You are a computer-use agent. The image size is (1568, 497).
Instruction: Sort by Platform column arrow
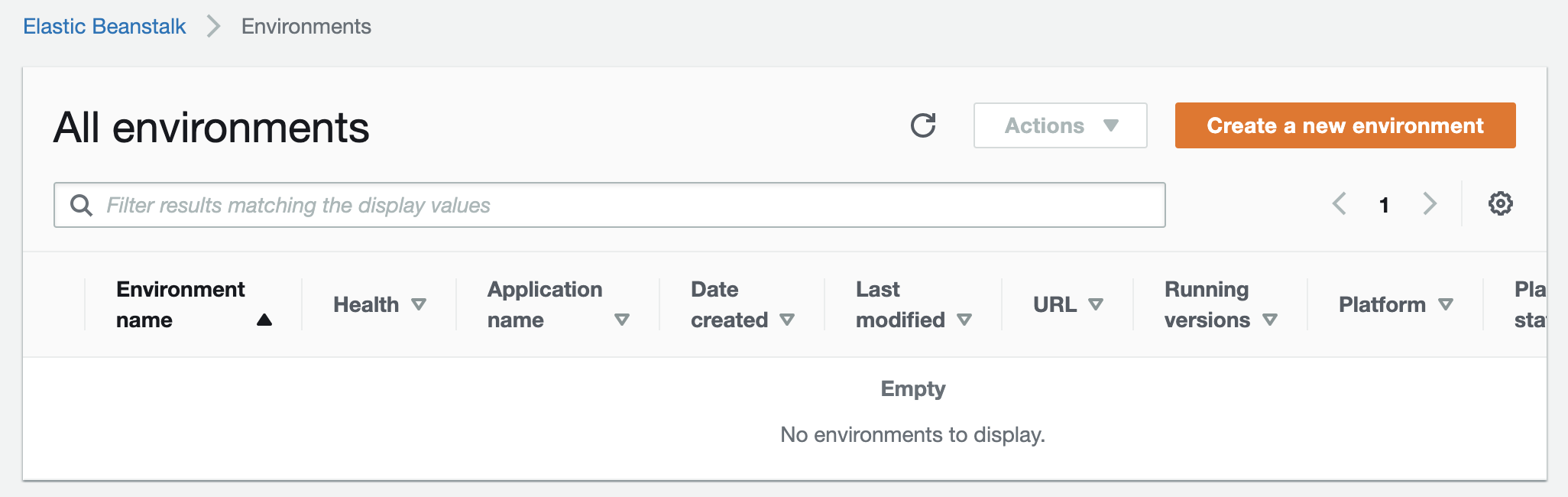[1446, 304]
